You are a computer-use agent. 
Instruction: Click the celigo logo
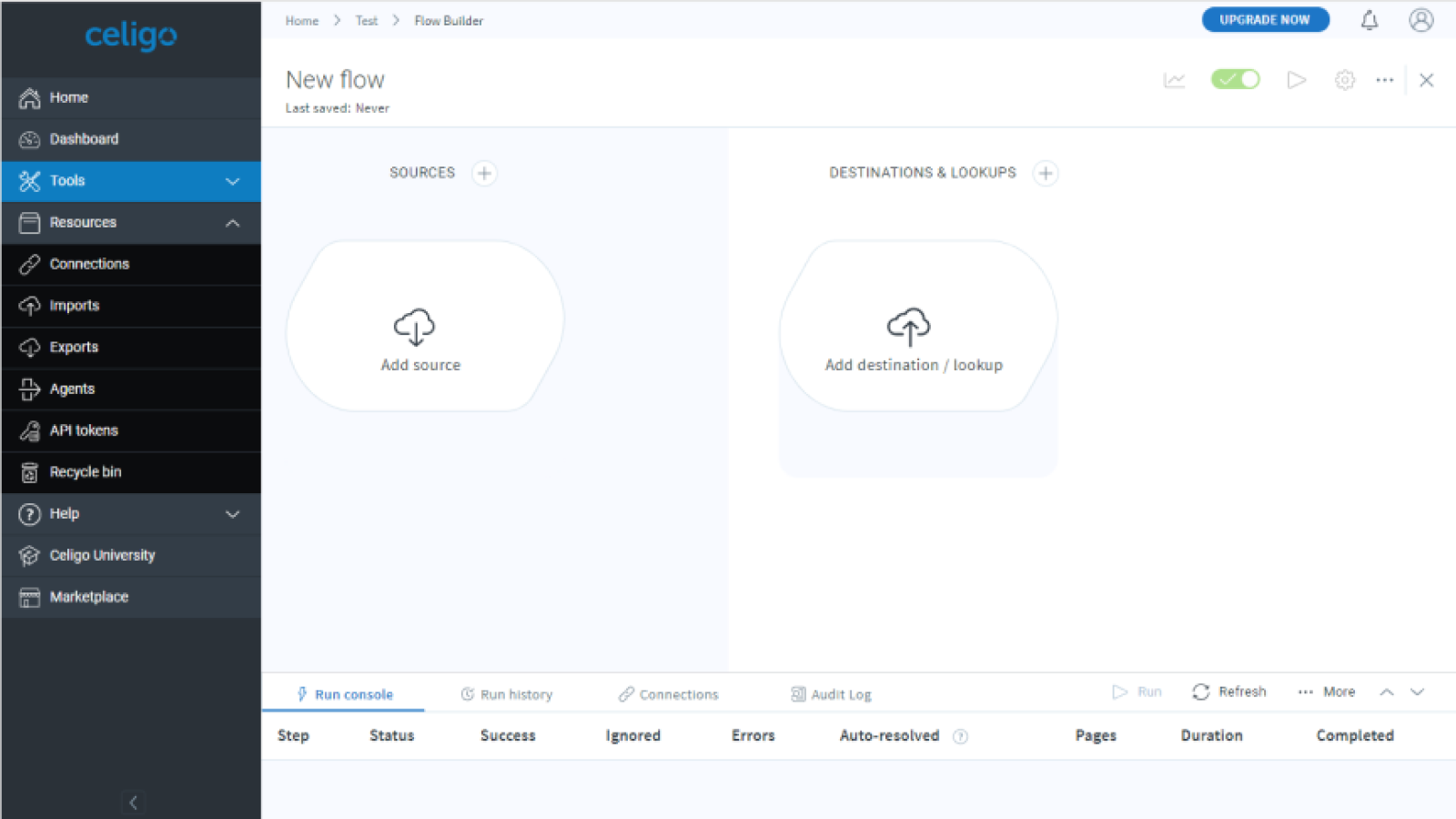(131, 35)
